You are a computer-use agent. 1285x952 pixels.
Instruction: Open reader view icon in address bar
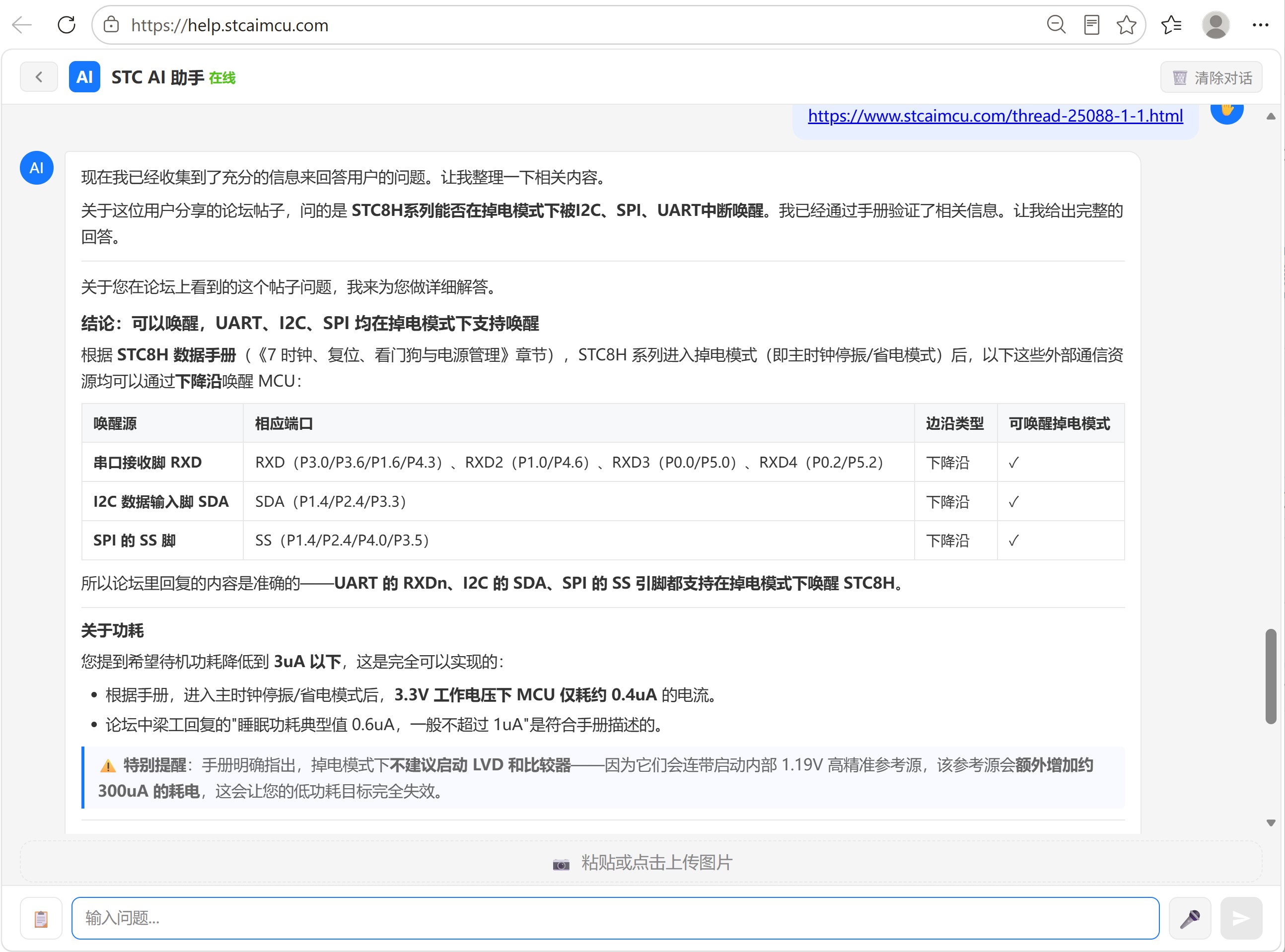1091,25
